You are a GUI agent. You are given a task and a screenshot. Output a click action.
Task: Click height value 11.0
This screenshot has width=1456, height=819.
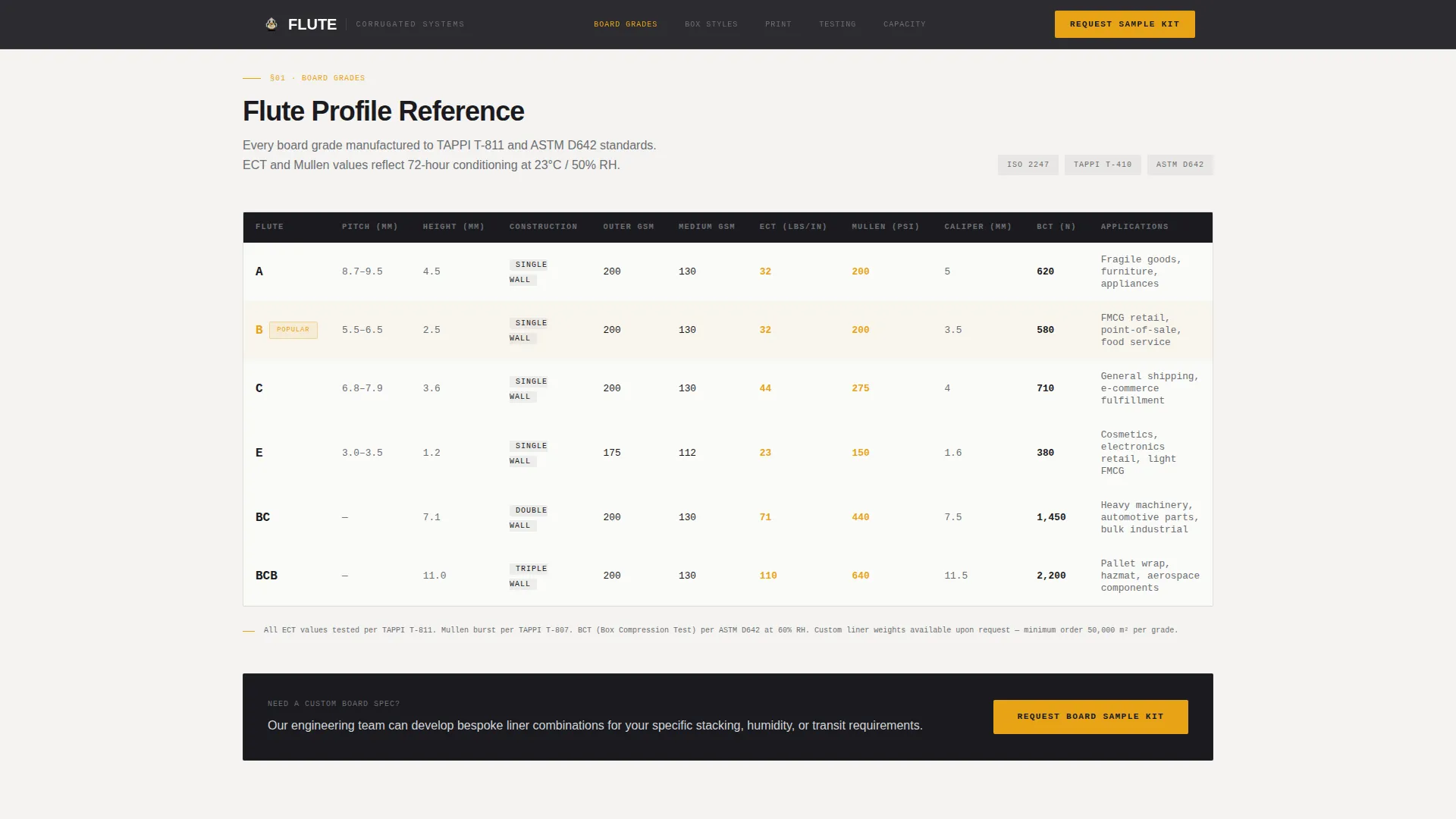(435, 576)
